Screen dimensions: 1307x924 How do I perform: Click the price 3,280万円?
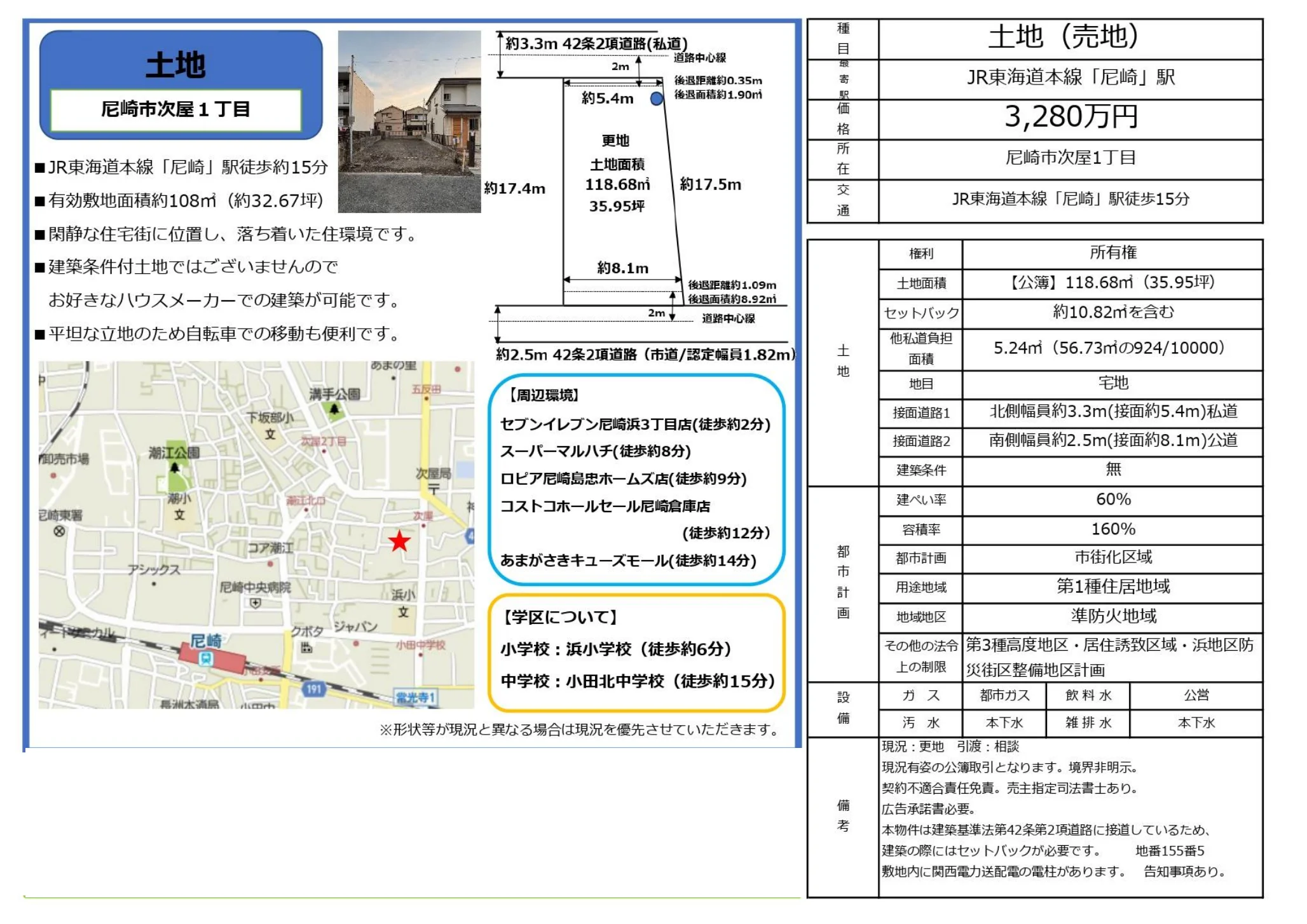pyautogui.click(x=1071, y=117)
